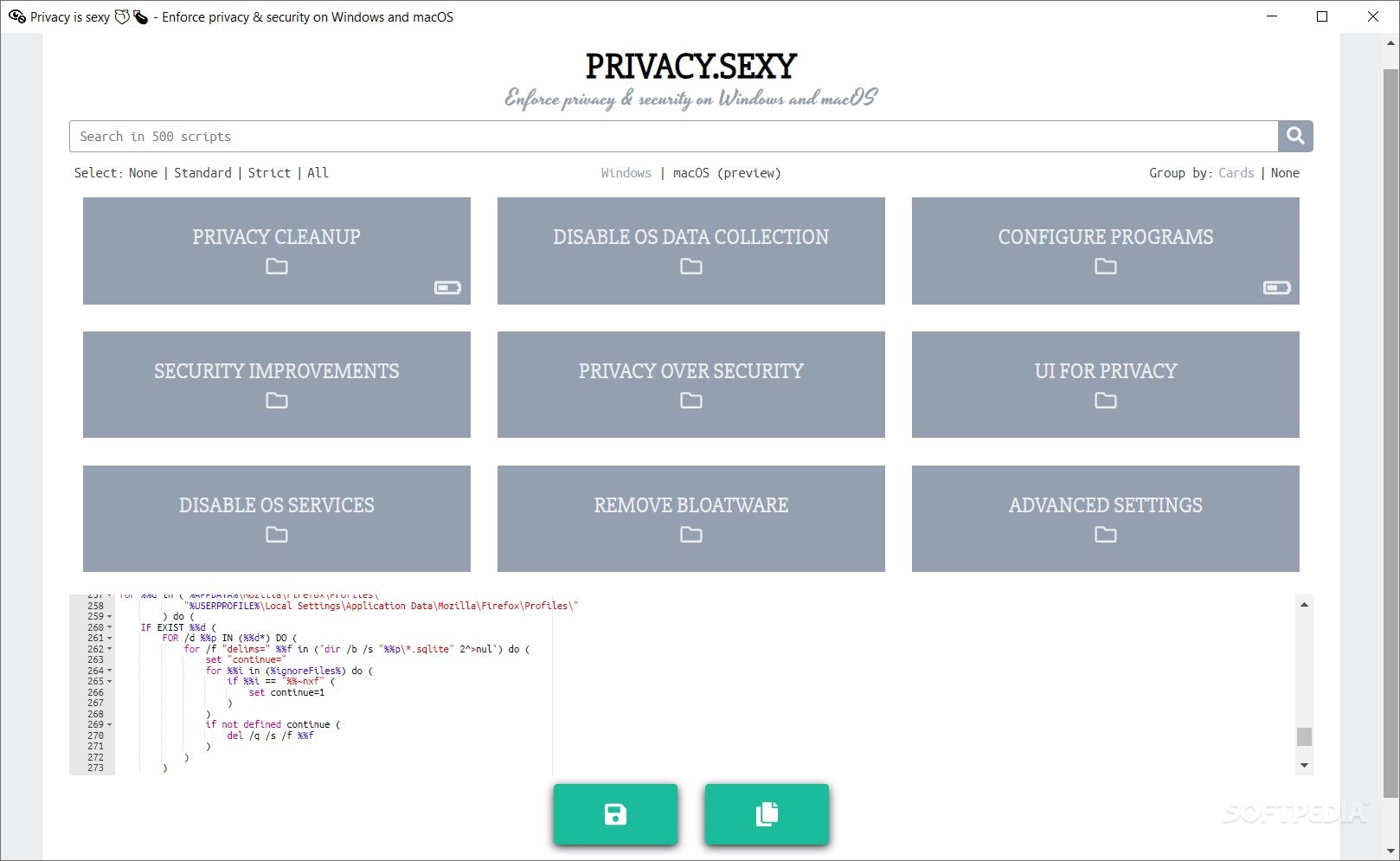
Task: Group scripts by Cards
Action: pyautogui.click(x=1236, y=173)
